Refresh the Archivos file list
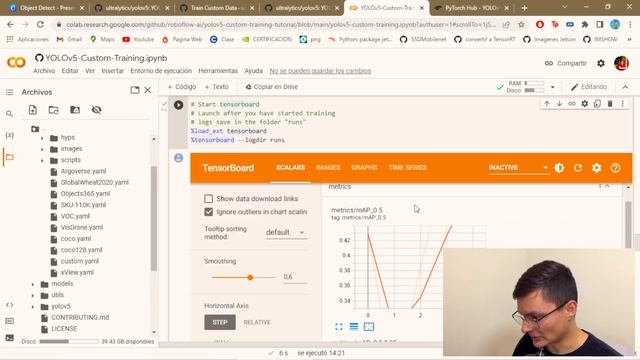This screenshot has height=360, width=640. 53,110
